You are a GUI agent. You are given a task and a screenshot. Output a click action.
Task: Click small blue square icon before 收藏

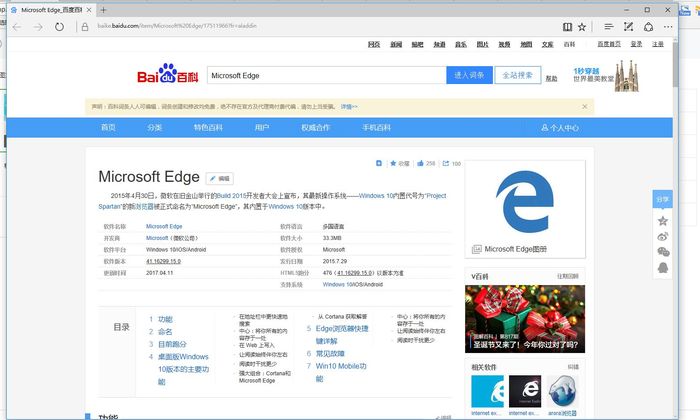(x=379, y=163)
